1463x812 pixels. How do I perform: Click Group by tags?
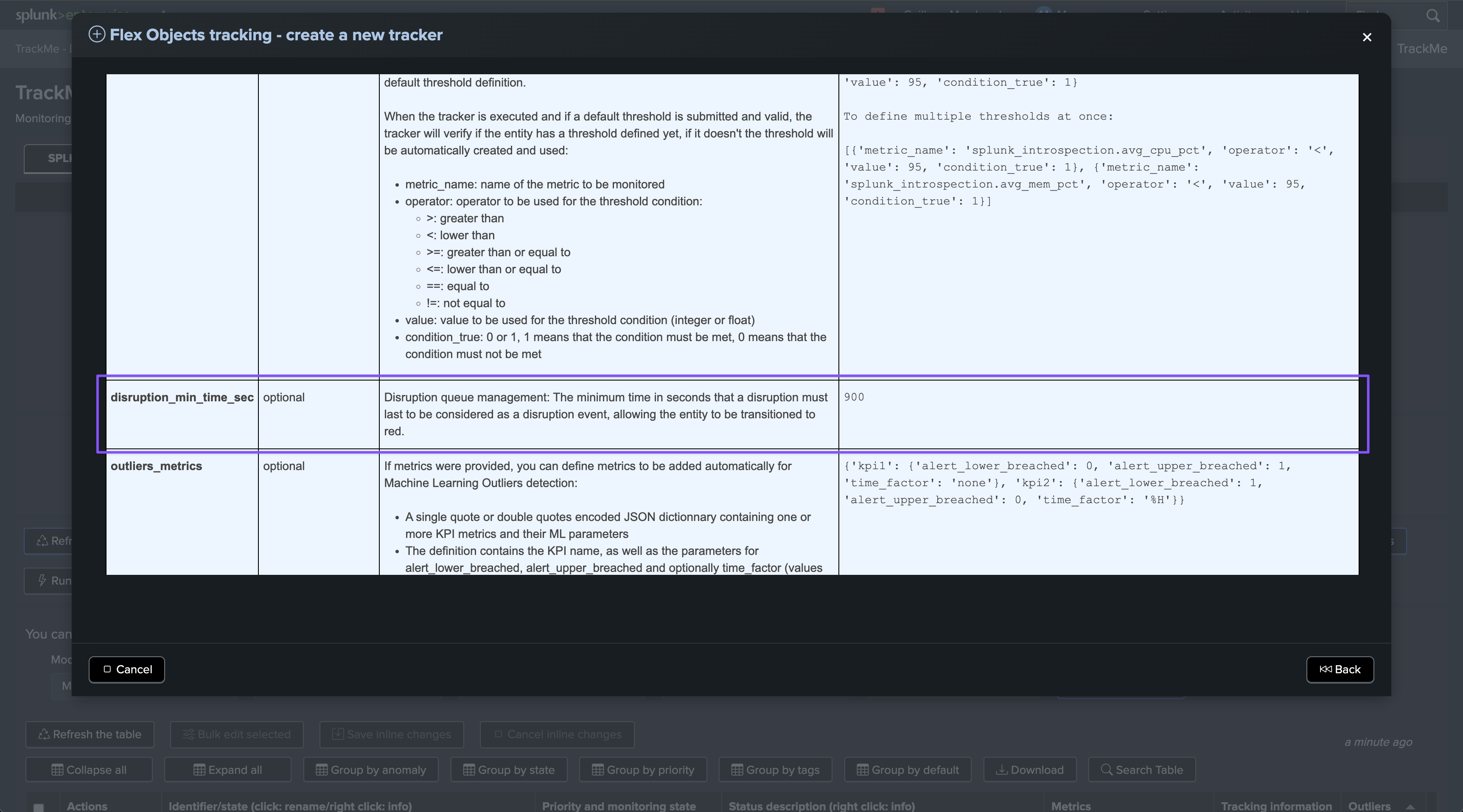(x=775, y=770)
